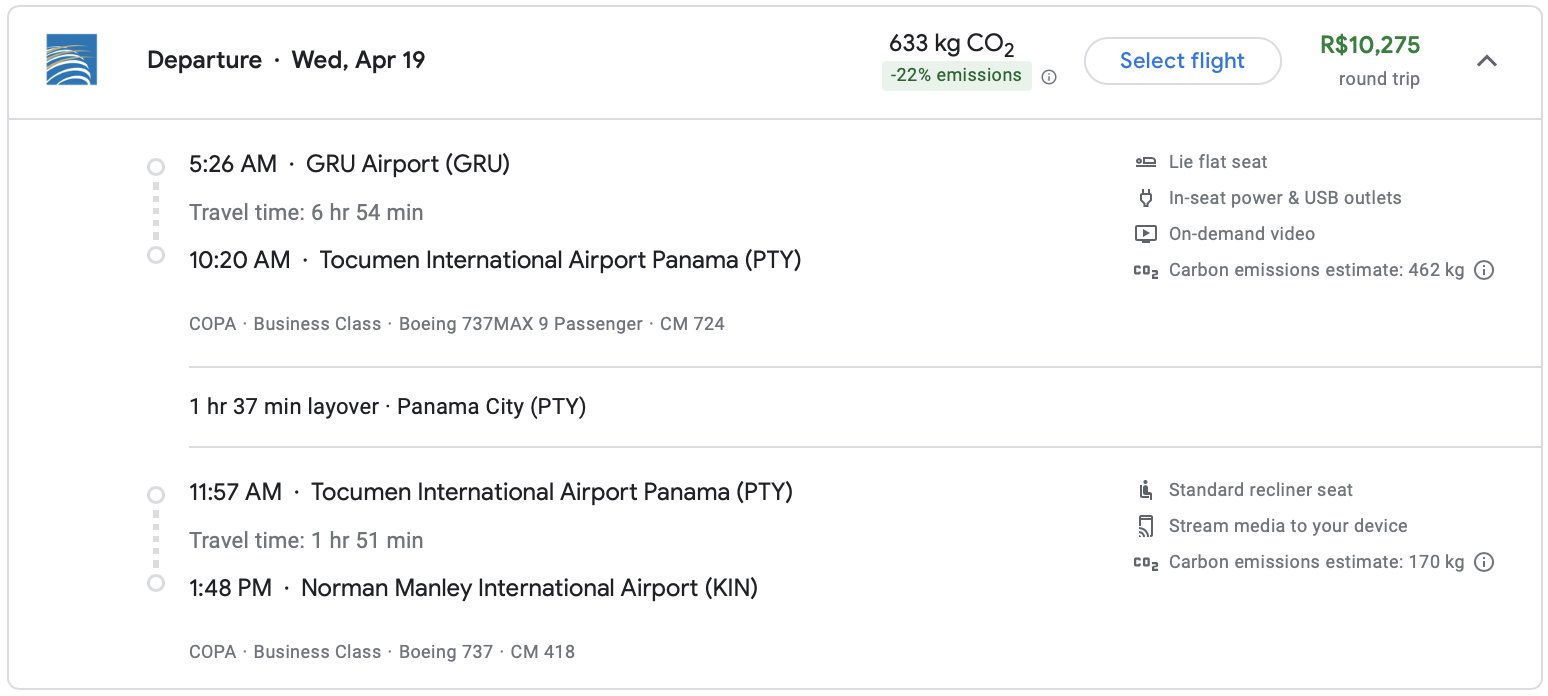Click the In-seat power plug icon
The image size is (1548, 696).
click(x=1145, y=198)
